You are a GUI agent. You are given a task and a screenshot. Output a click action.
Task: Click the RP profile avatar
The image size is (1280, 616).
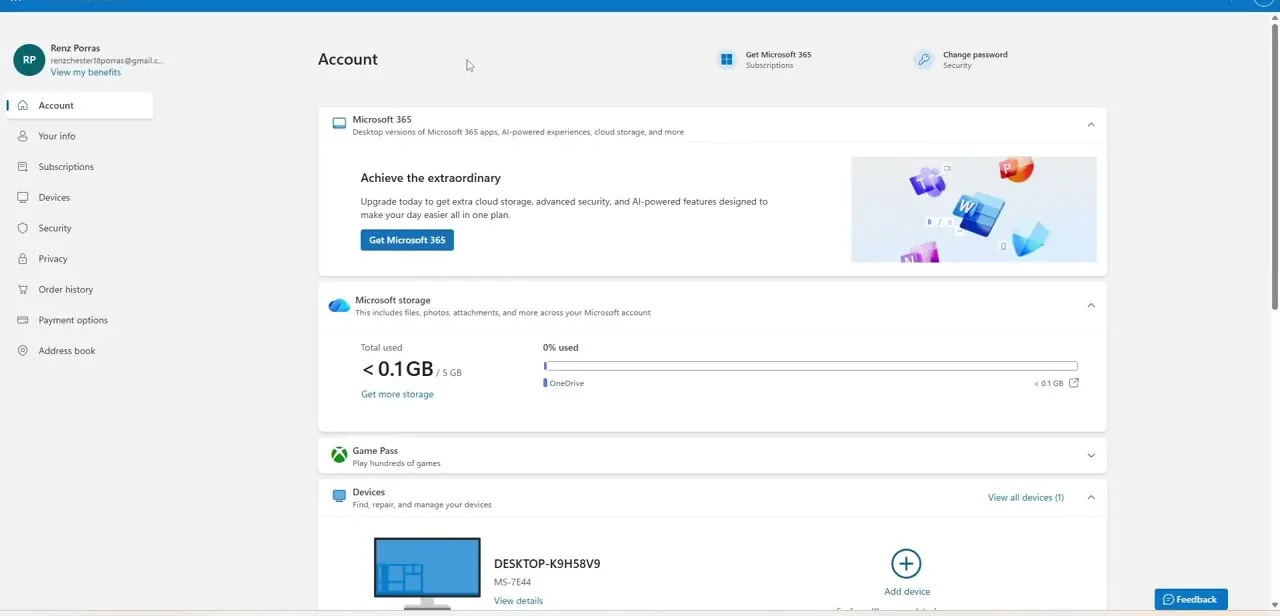[29, 60]
